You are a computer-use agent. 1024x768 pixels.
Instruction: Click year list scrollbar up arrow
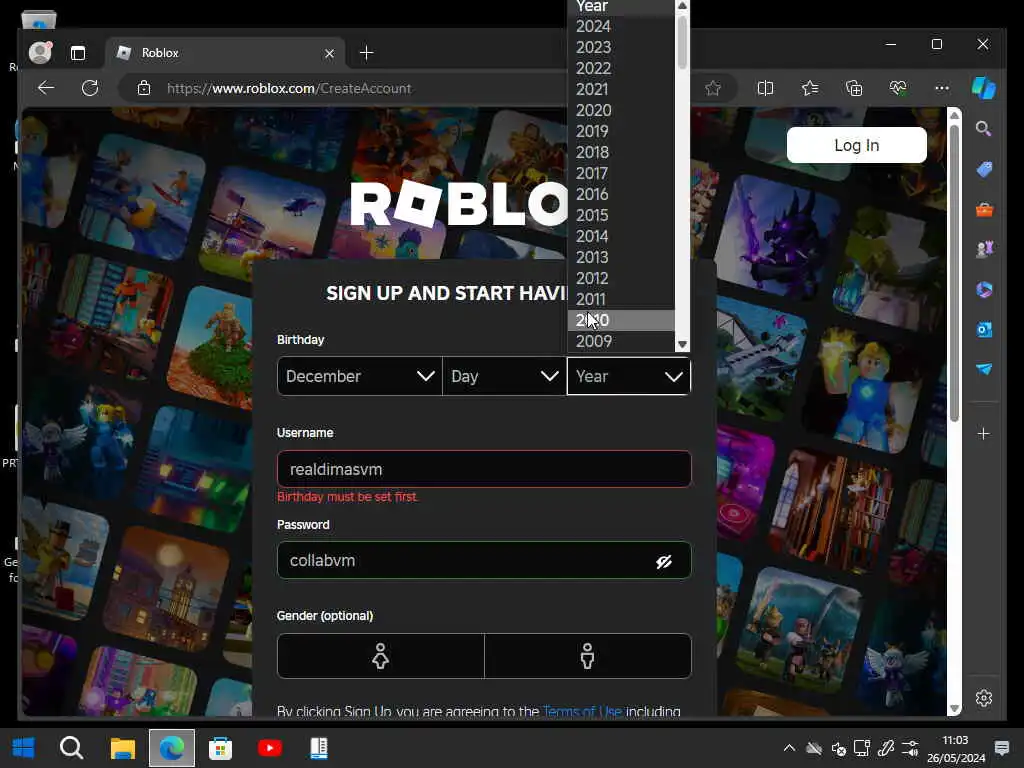[x=682, y=6]
